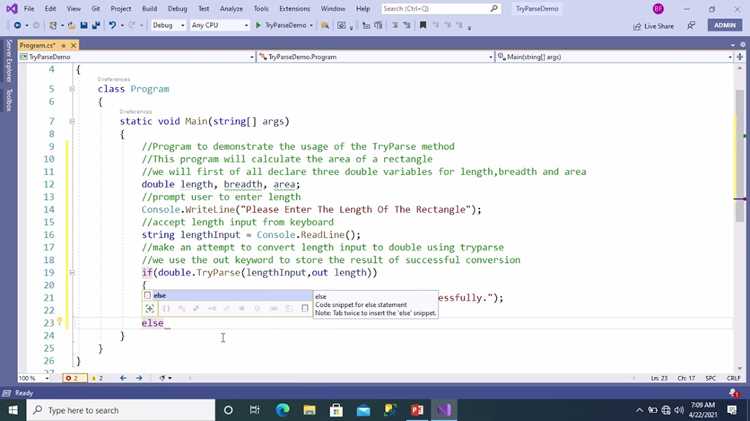
Task: Collapse the if statement region on line 19
Action: pyautogui.click(x=72, y=273)
